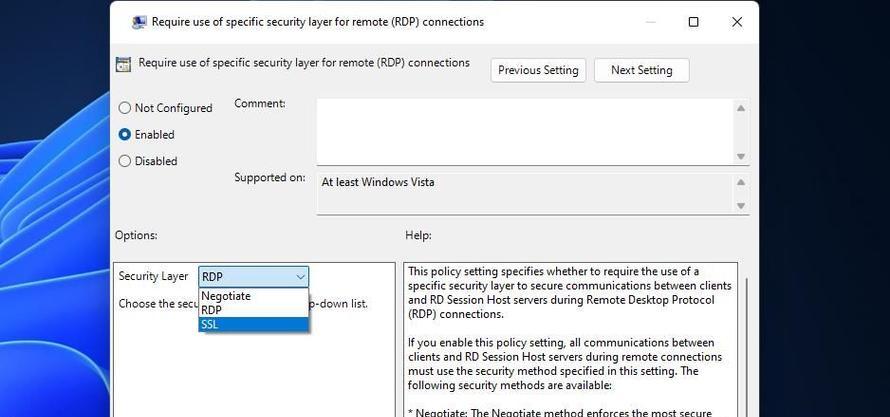Click inside the Comment text box
This screenshot has width=890, height=417.
(525, 130)
